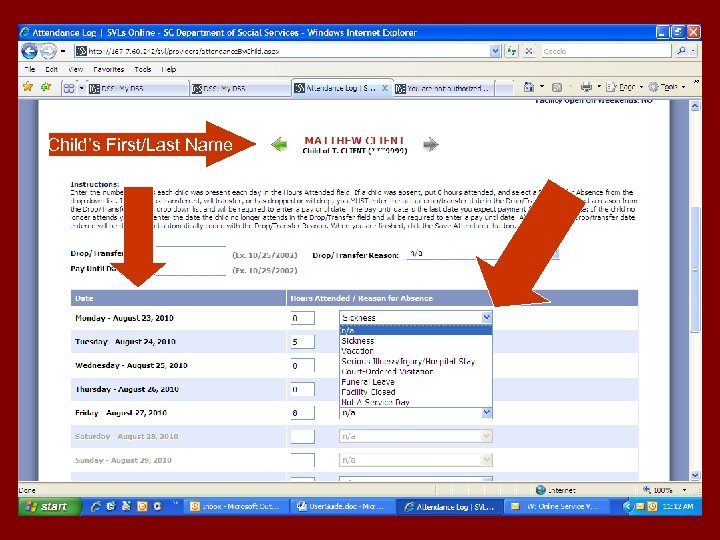Click Friday August 27 hours attended field
The width and height of the screenshot is (720, 540).
pos(303,413)
